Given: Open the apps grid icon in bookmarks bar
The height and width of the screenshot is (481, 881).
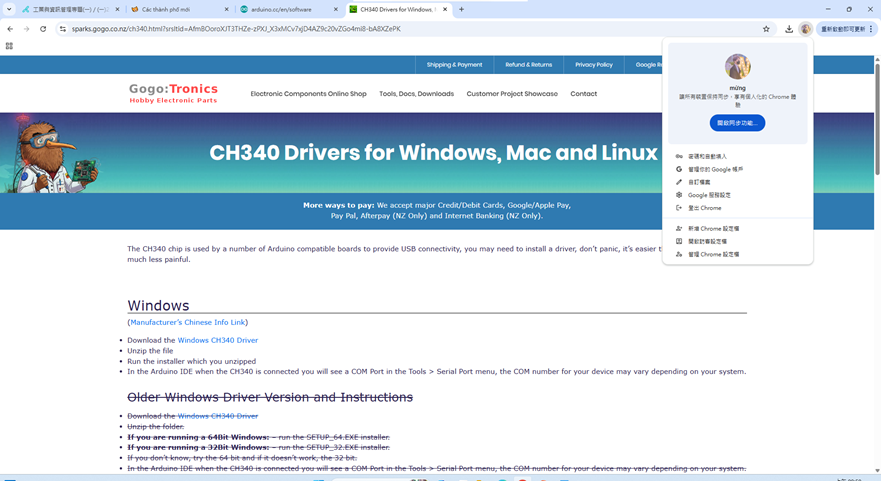Looking at the screenshot, I should pos(9,46).
